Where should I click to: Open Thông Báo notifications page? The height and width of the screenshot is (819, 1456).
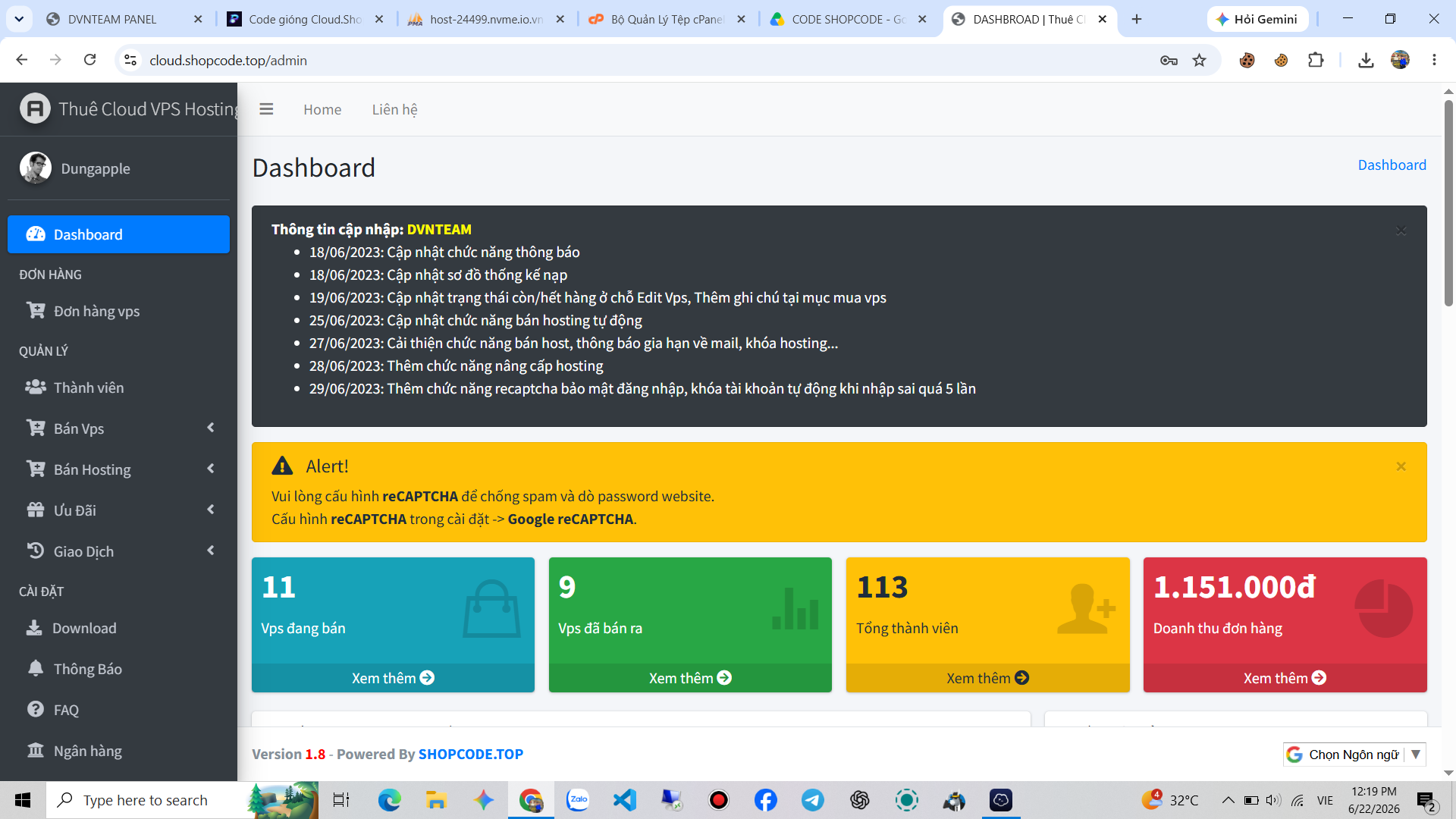point(118,669)
